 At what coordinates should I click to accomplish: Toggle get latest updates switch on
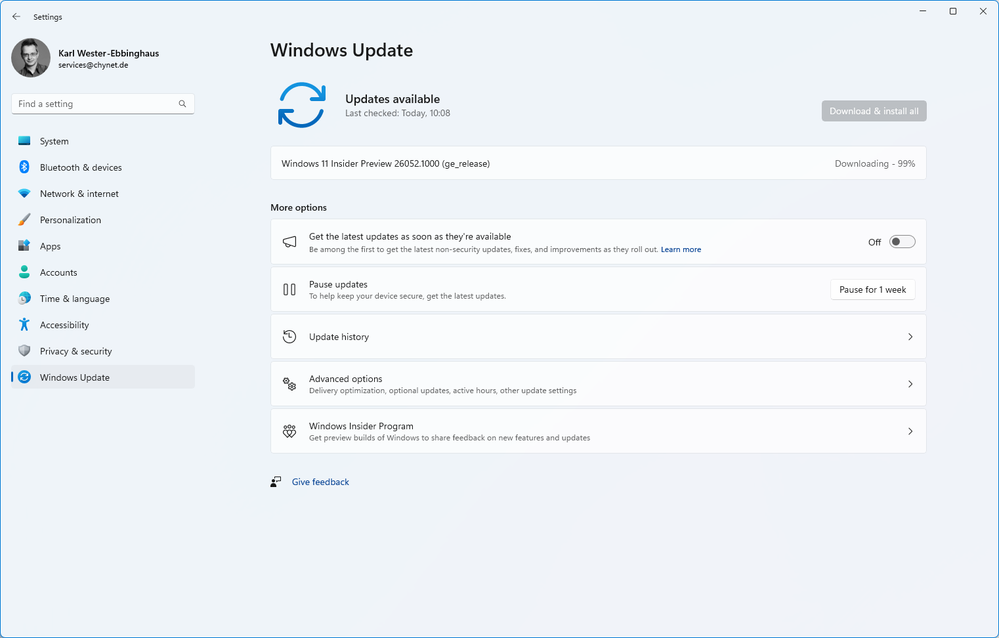point(902,242)
